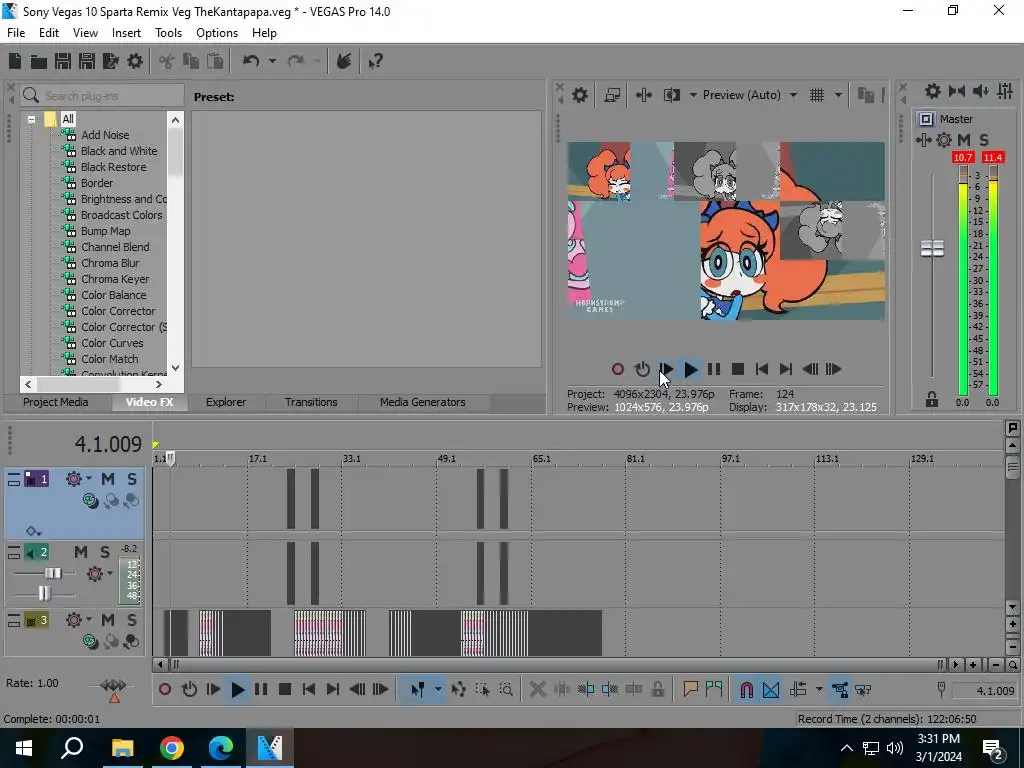
Task: Open track 1 Track FX dropdown arrow
Action: click(x=89, y=479)
